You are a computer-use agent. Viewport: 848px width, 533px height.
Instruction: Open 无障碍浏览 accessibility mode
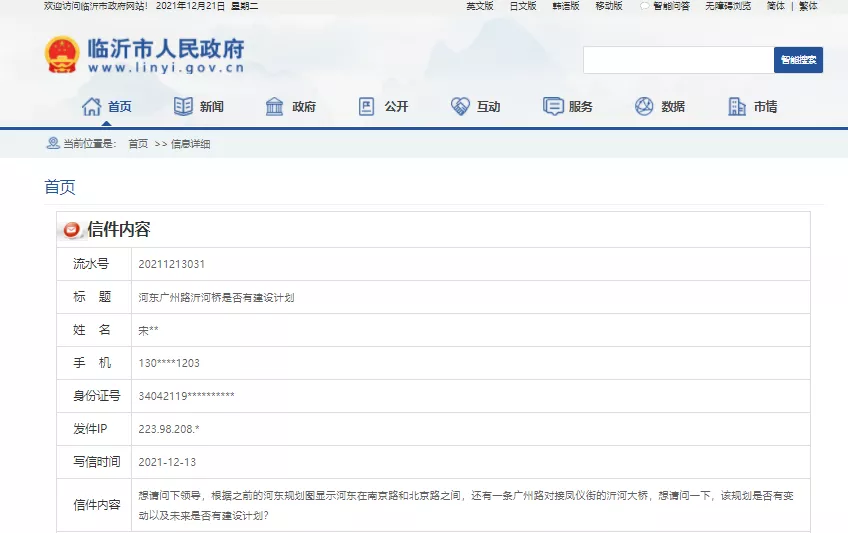point(728,6)
